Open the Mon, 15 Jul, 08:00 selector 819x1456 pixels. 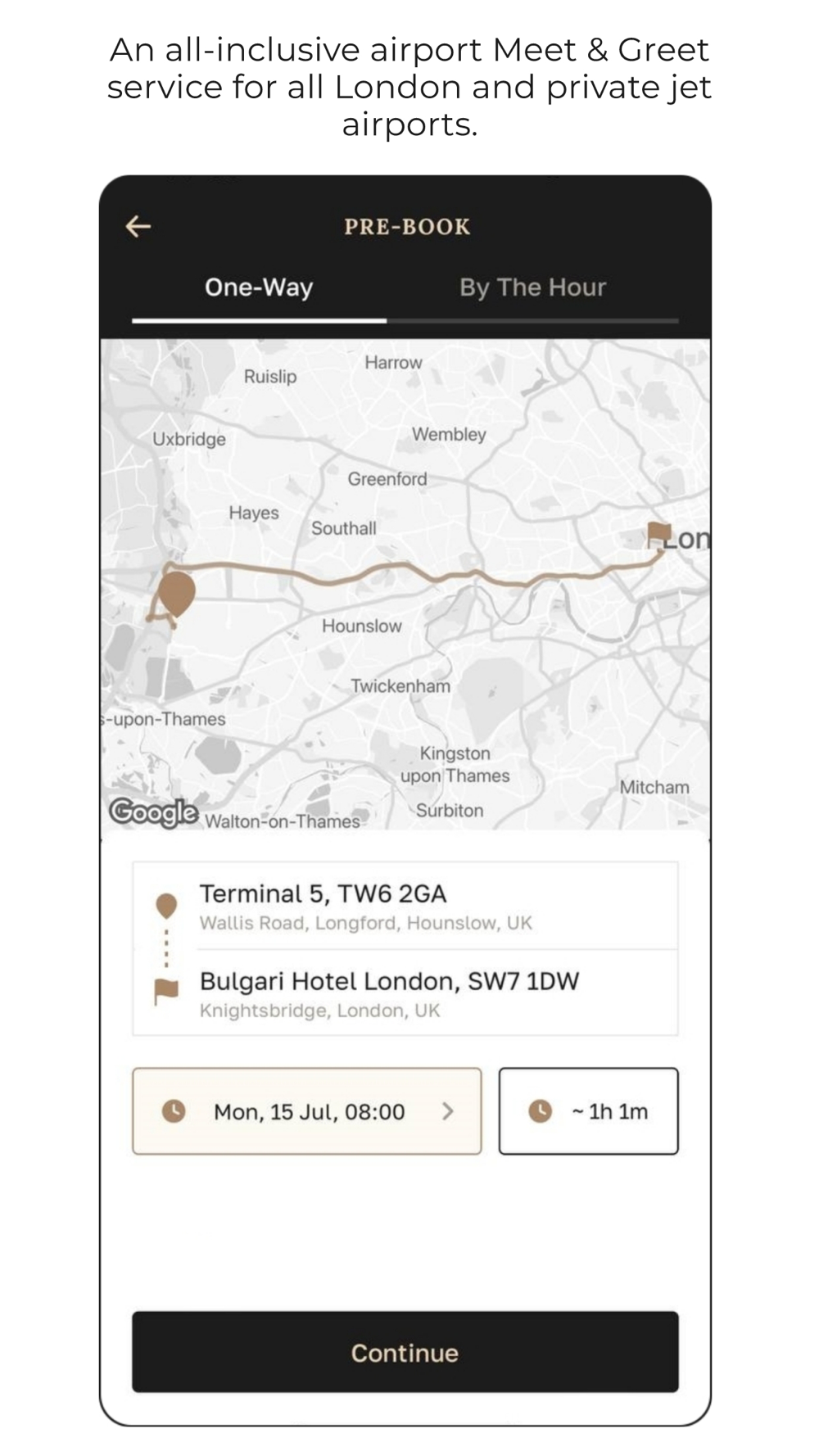(x=307, y=1111)
